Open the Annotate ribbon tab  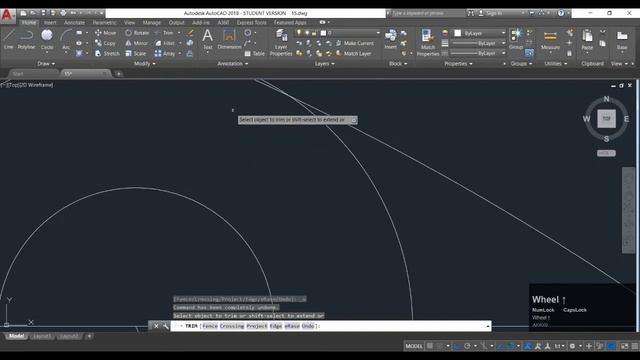[x=74, y=22]
